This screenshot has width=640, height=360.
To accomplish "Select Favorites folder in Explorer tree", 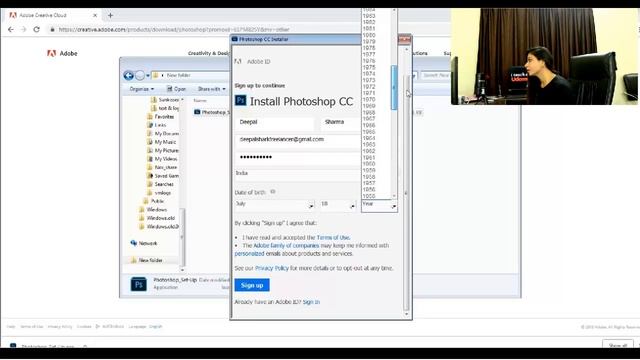I will [160, 117].
